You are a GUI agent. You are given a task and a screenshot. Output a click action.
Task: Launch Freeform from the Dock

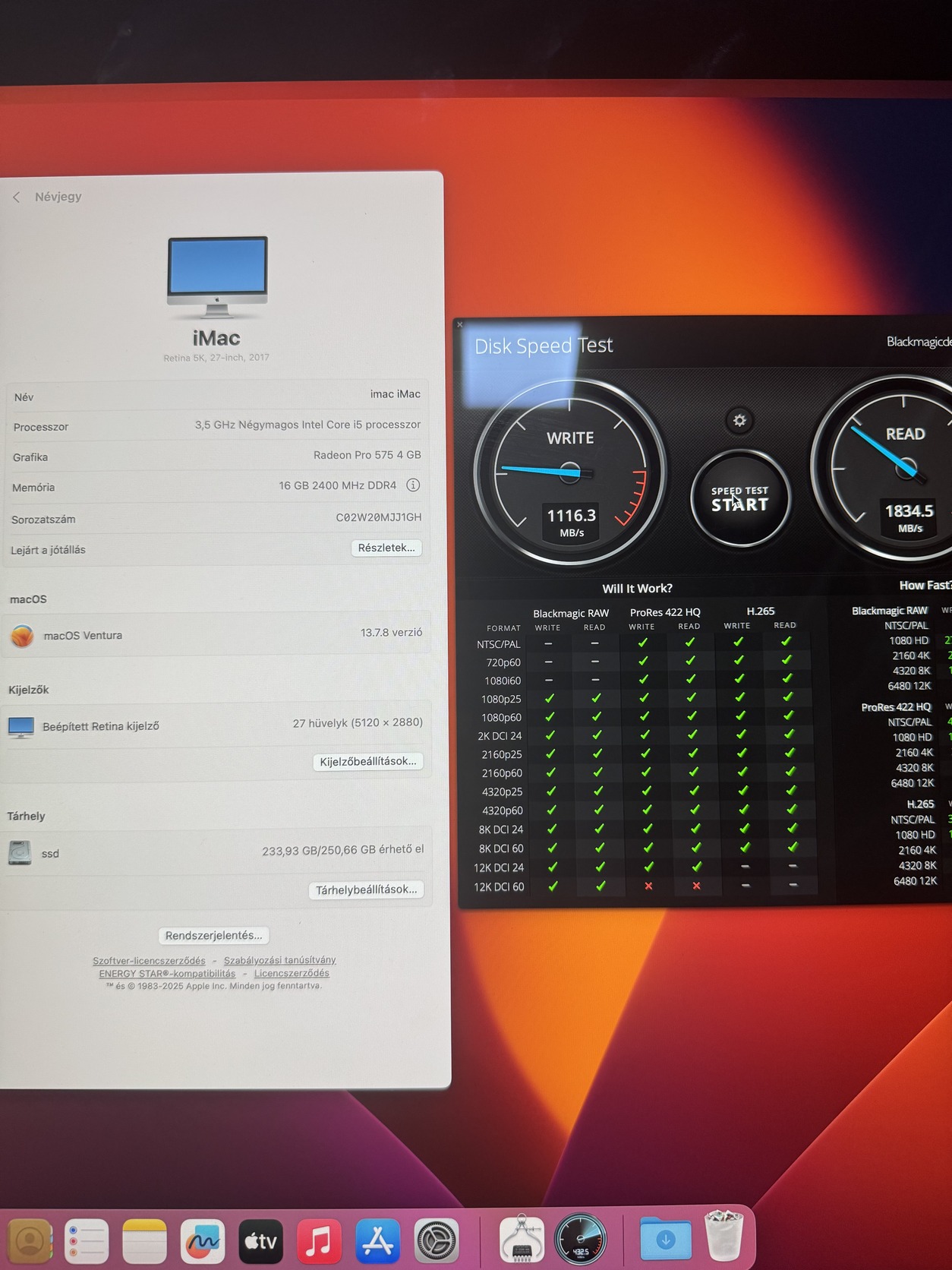pyautogui.click(x=203, y=1241)
